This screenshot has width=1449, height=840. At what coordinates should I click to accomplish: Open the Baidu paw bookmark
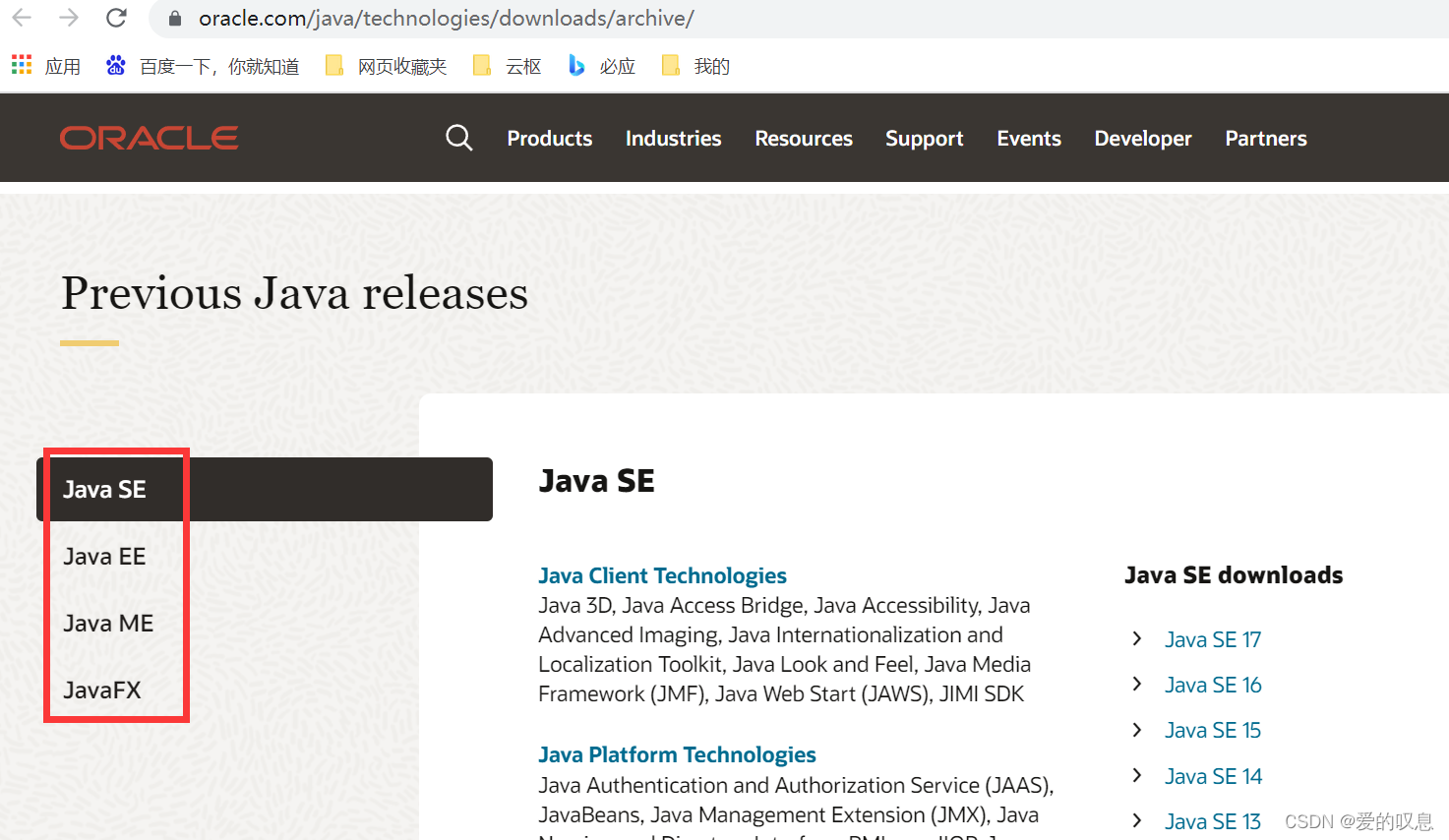tap(116, 66)
